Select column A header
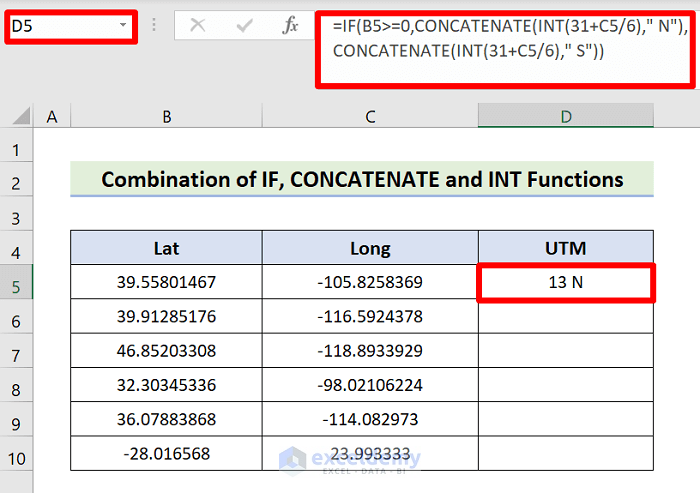Screen dimensions: 700x493 [x=52, y=117]
